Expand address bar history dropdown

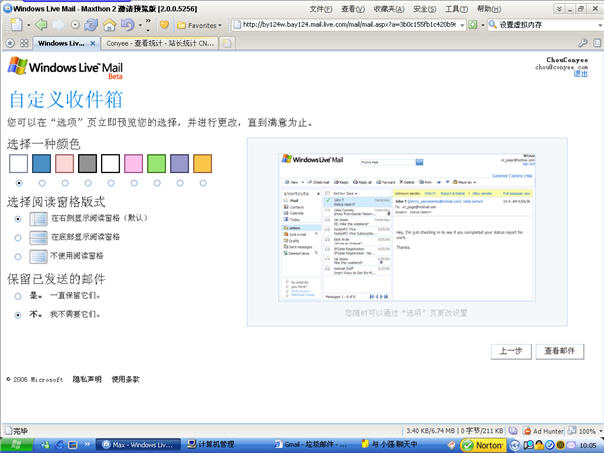pyautogui.click(x=462, y=25)
